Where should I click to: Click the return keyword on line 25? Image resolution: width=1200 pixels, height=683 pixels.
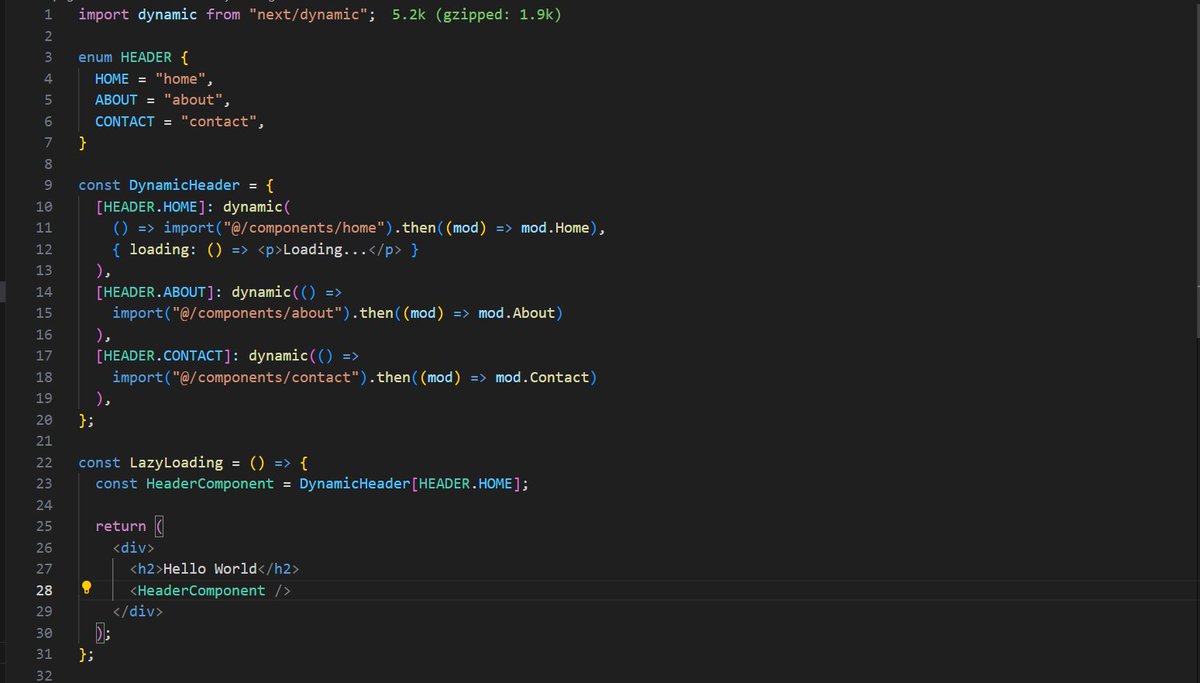(x=121, y=526)
